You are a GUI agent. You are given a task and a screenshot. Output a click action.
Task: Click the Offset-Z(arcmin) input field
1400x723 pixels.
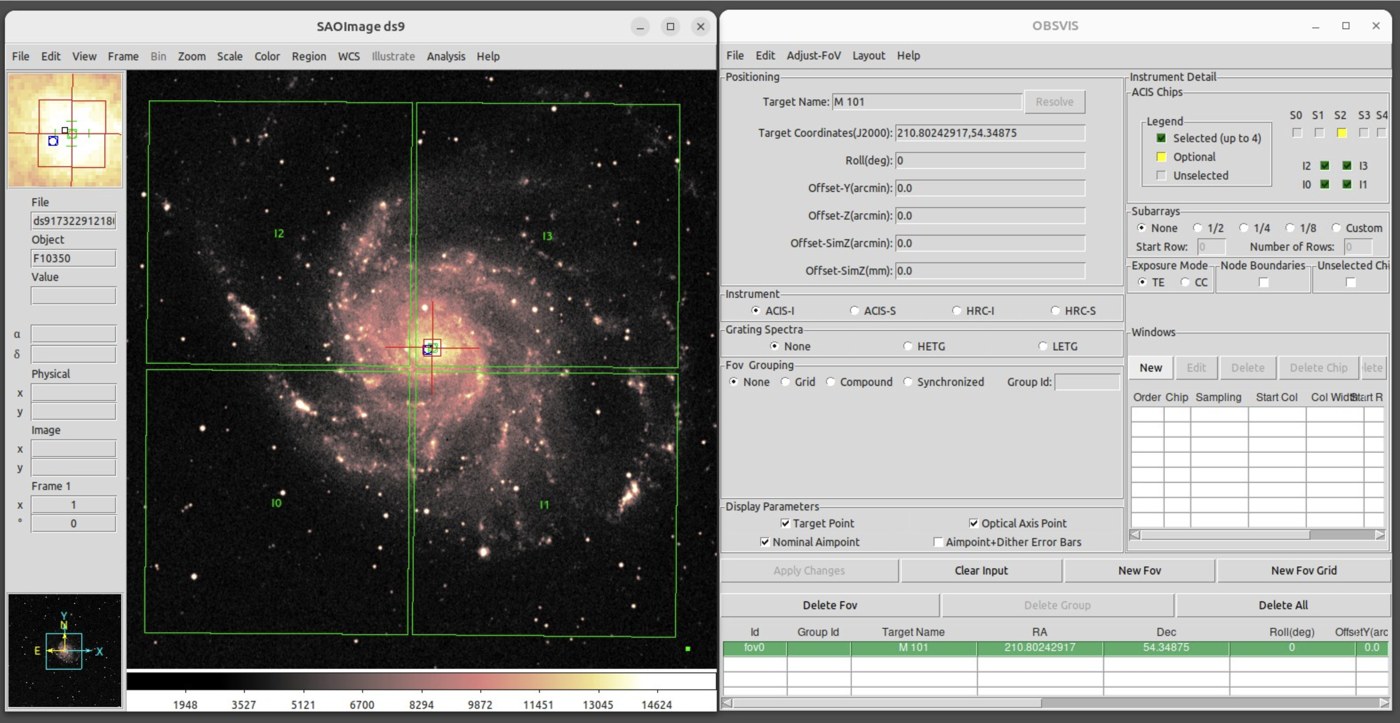[990, 215]
